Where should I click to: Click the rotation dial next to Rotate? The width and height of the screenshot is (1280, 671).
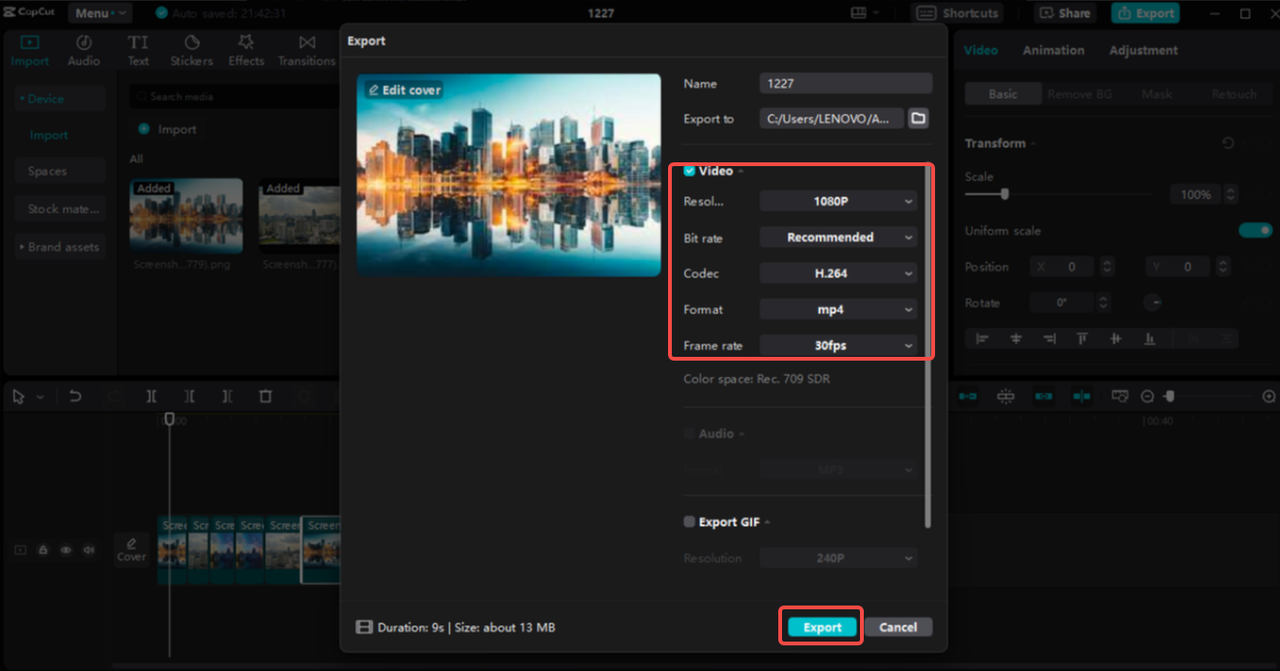coord(1153,302)
